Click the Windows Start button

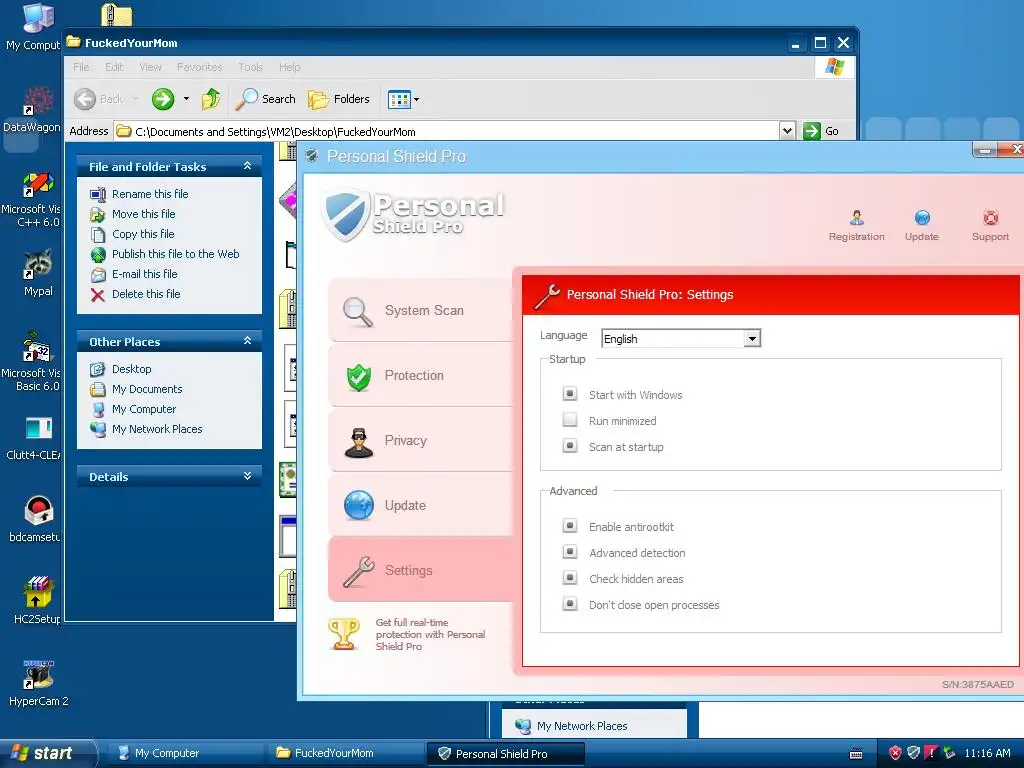pos(46,754)
